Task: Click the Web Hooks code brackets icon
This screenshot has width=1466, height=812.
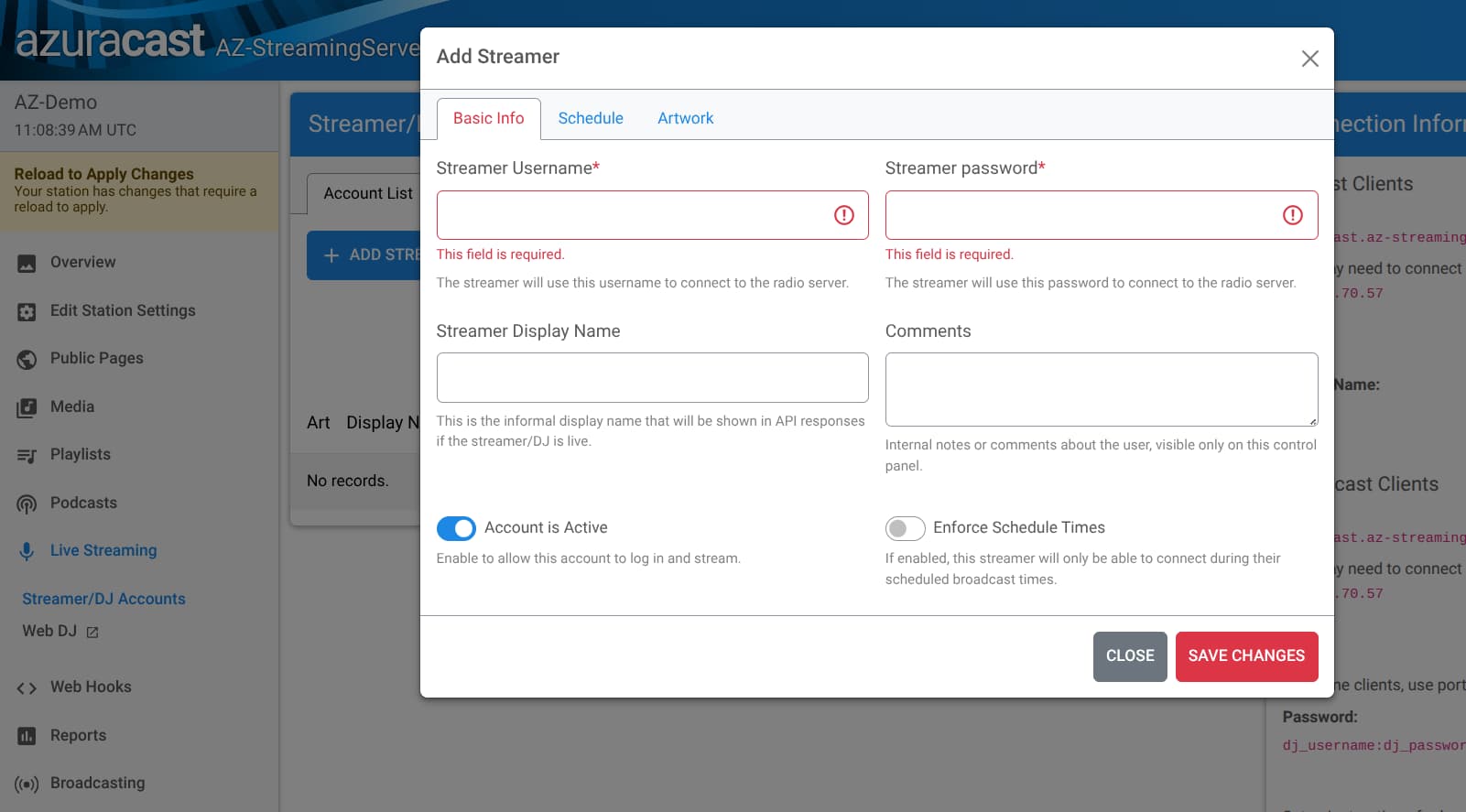Action: point(27,688)
